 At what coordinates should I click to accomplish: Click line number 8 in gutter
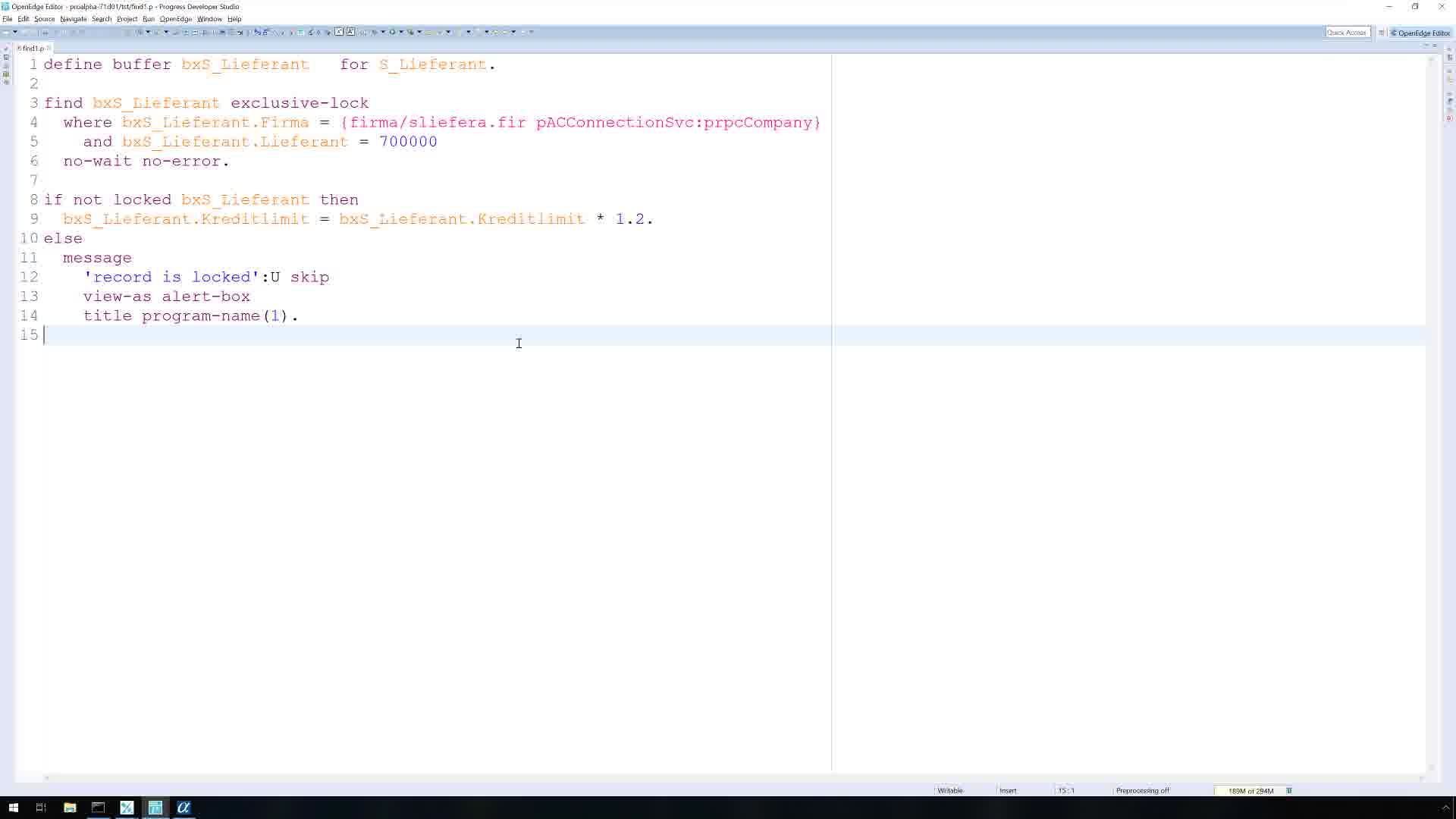click(33, 199)
